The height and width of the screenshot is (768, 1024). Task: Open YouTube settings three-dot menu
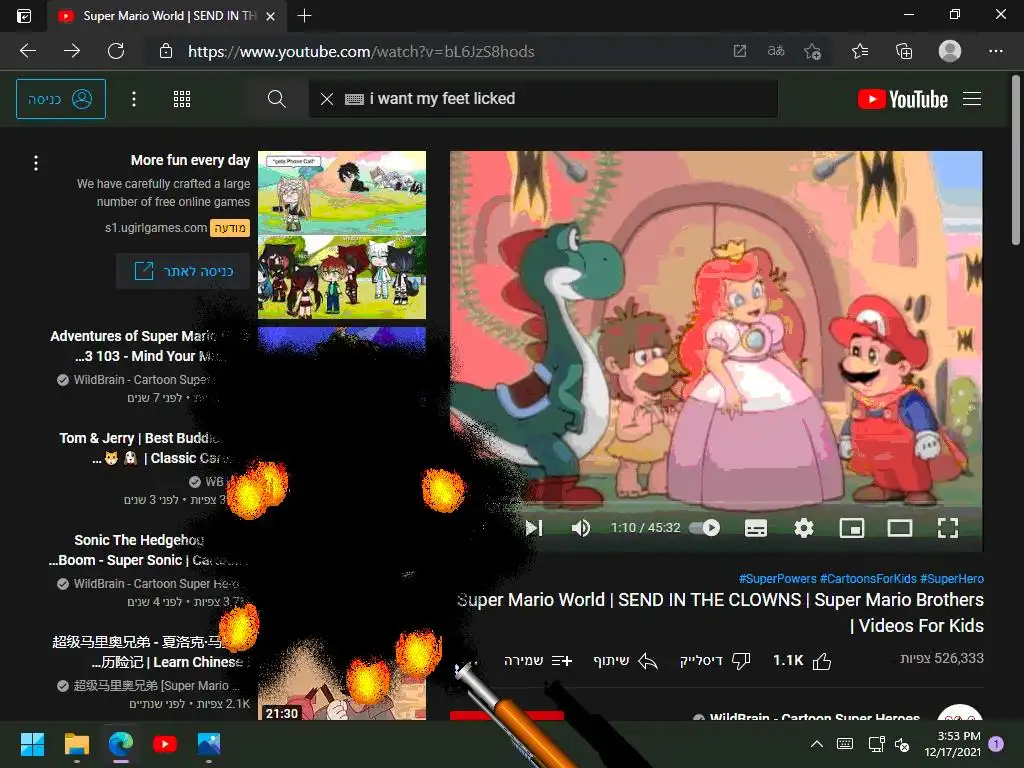coord(134,99)
